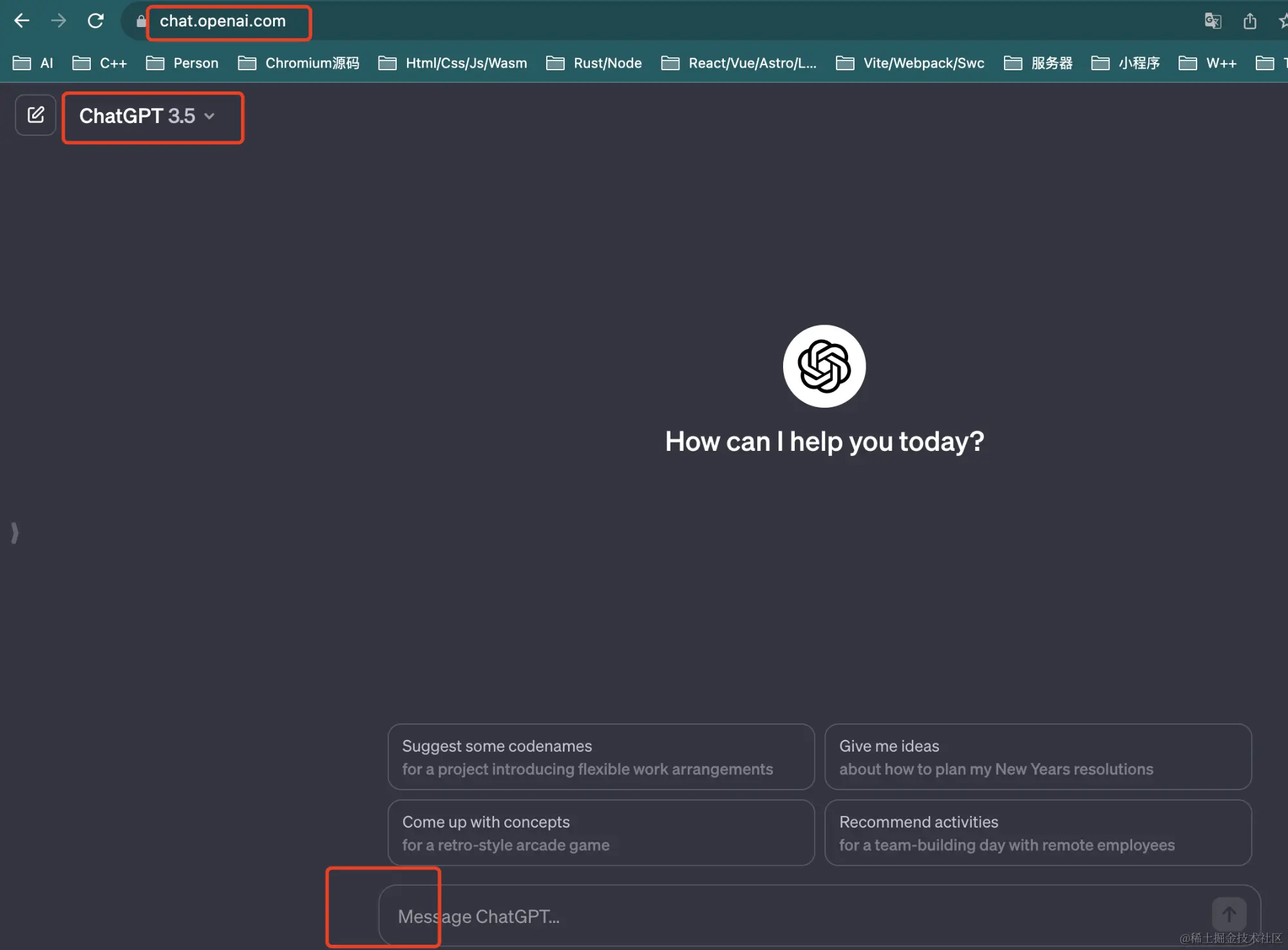Image resolution: width=1288 pixels, height=950 pixels.
Task: Expand the sidebar with the left edge handle
Action: pos(15,533)
